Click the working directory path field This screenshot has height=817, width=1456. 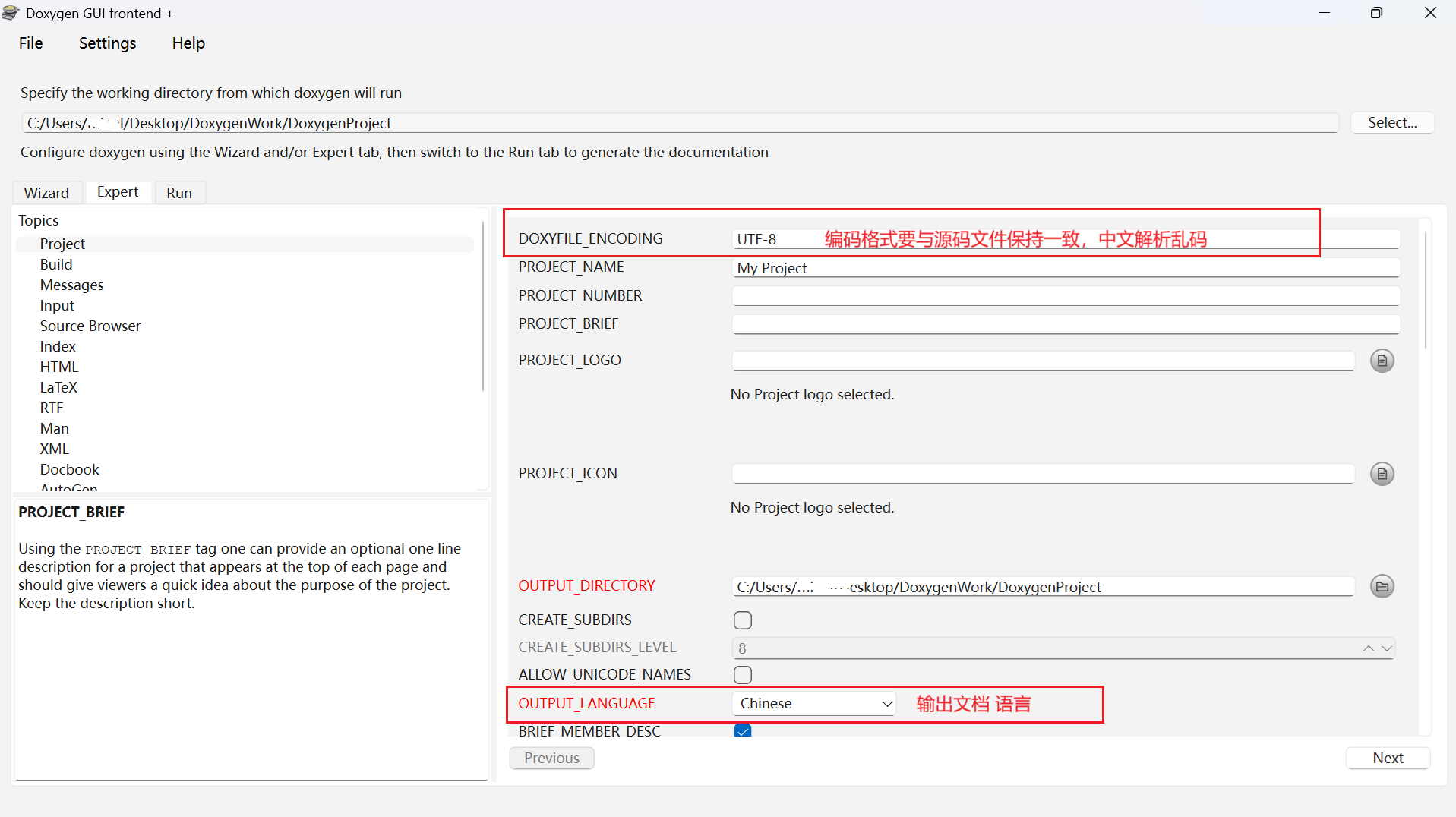point(680,123)
